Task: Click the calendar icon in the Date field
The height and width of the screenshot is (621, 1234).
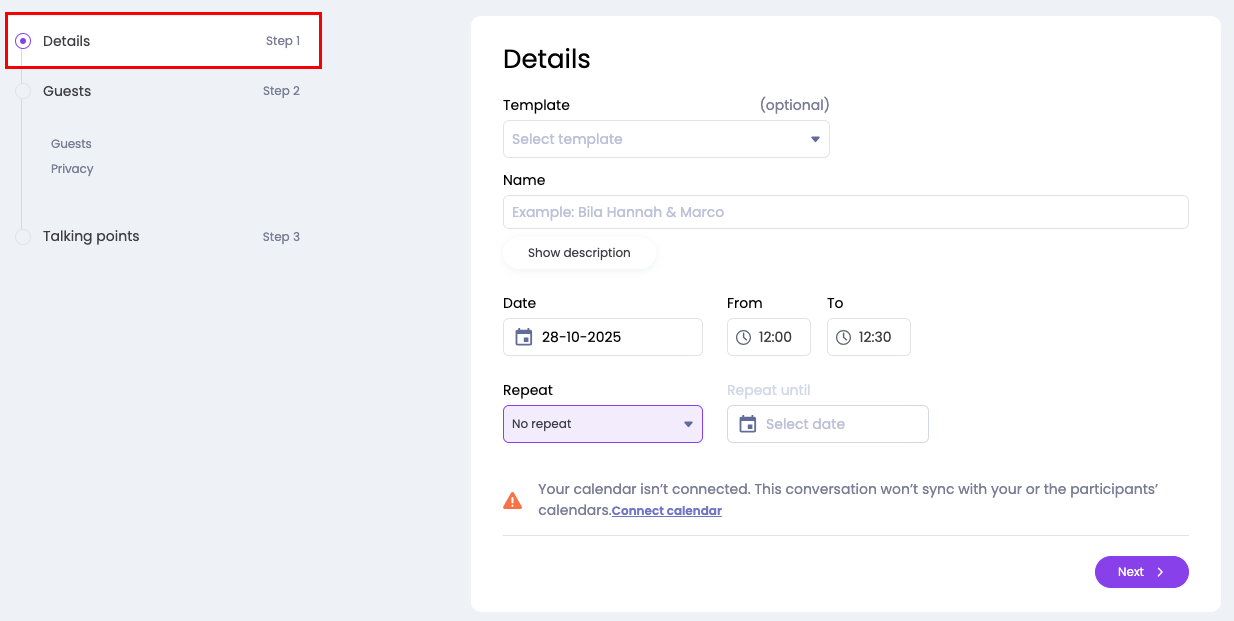Action: [524, 337]
